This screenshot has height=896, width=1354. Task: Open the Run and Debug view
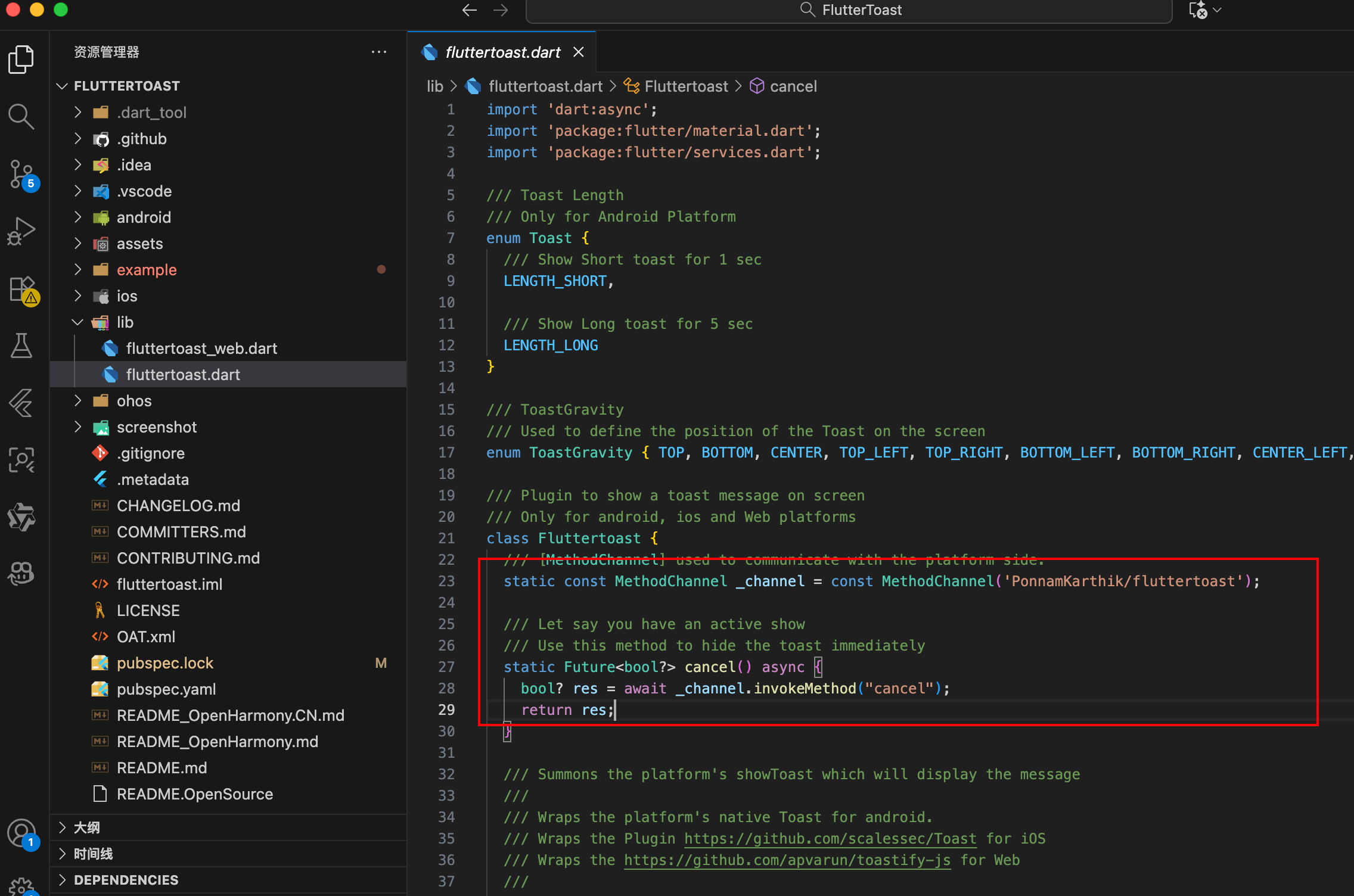21,231
